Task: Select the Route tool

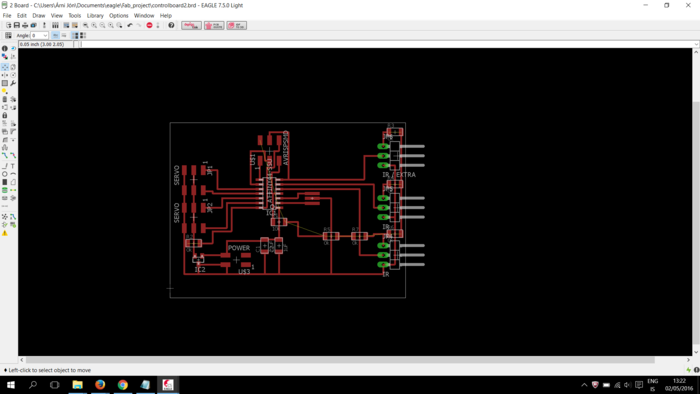Action: point(5,155)
